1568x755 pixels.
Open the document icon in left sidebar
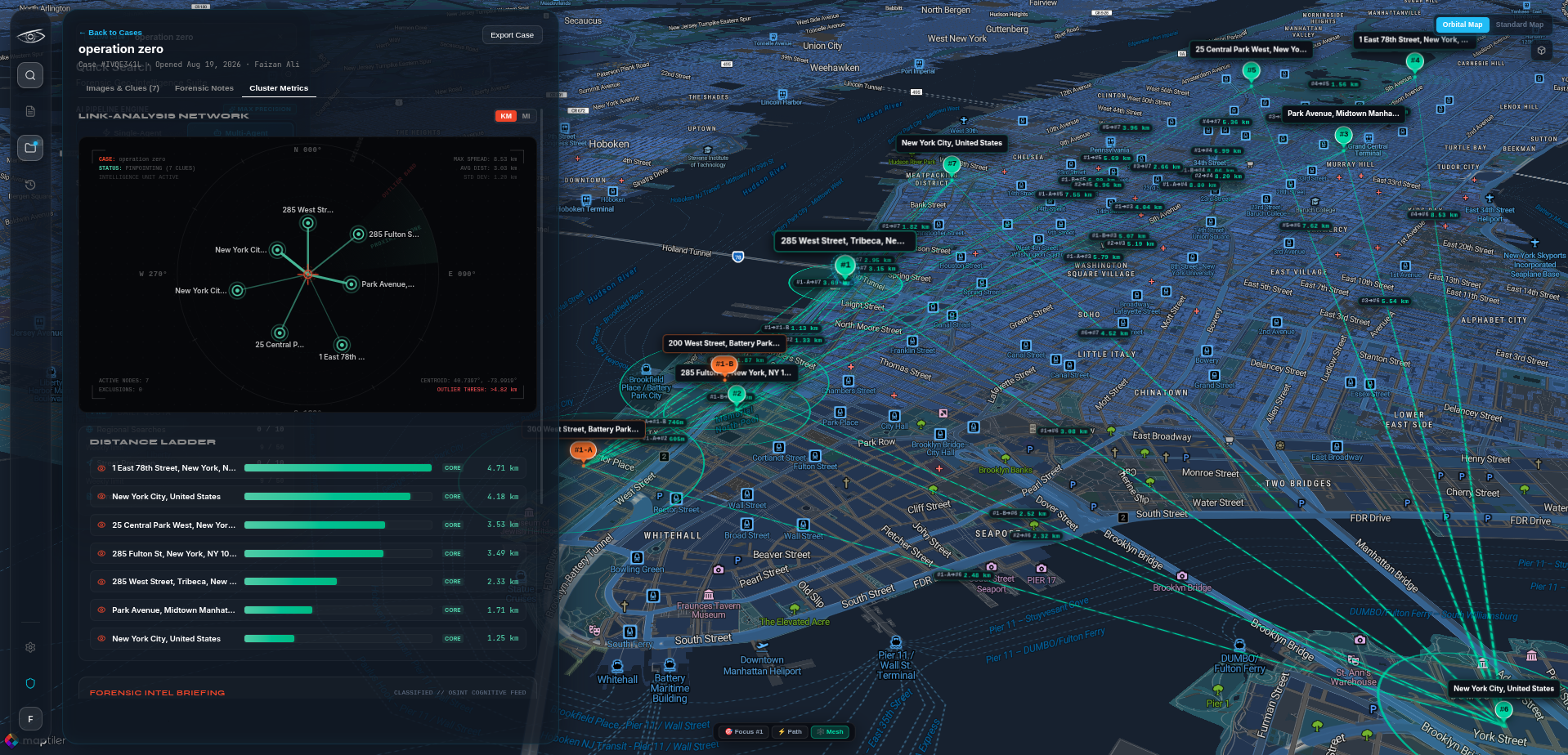point(30,111)
